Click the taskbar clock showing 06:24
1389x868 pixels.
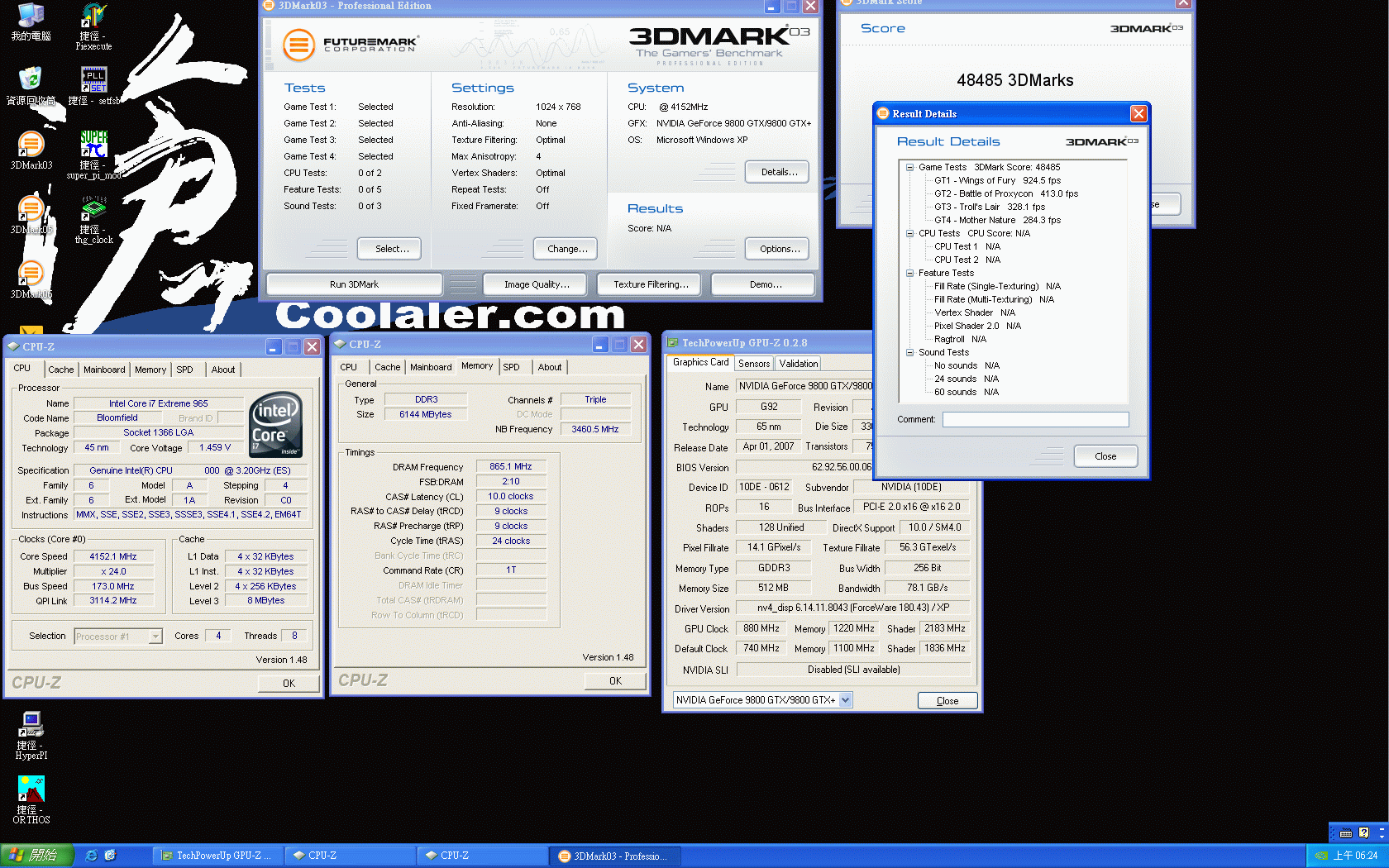click(1355, 856)
